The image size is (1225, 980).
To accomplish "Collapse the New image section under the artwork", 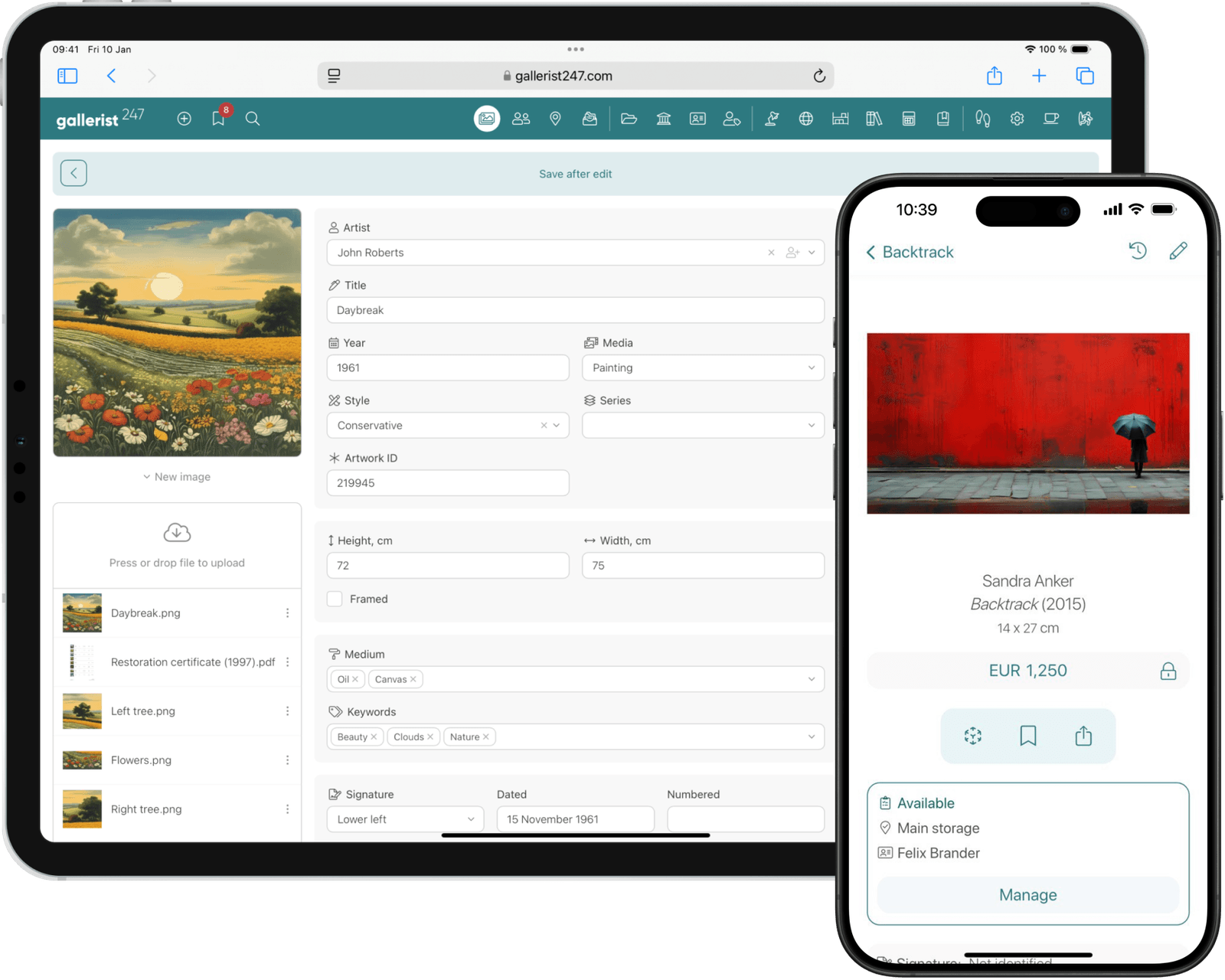I will [176, 476].
